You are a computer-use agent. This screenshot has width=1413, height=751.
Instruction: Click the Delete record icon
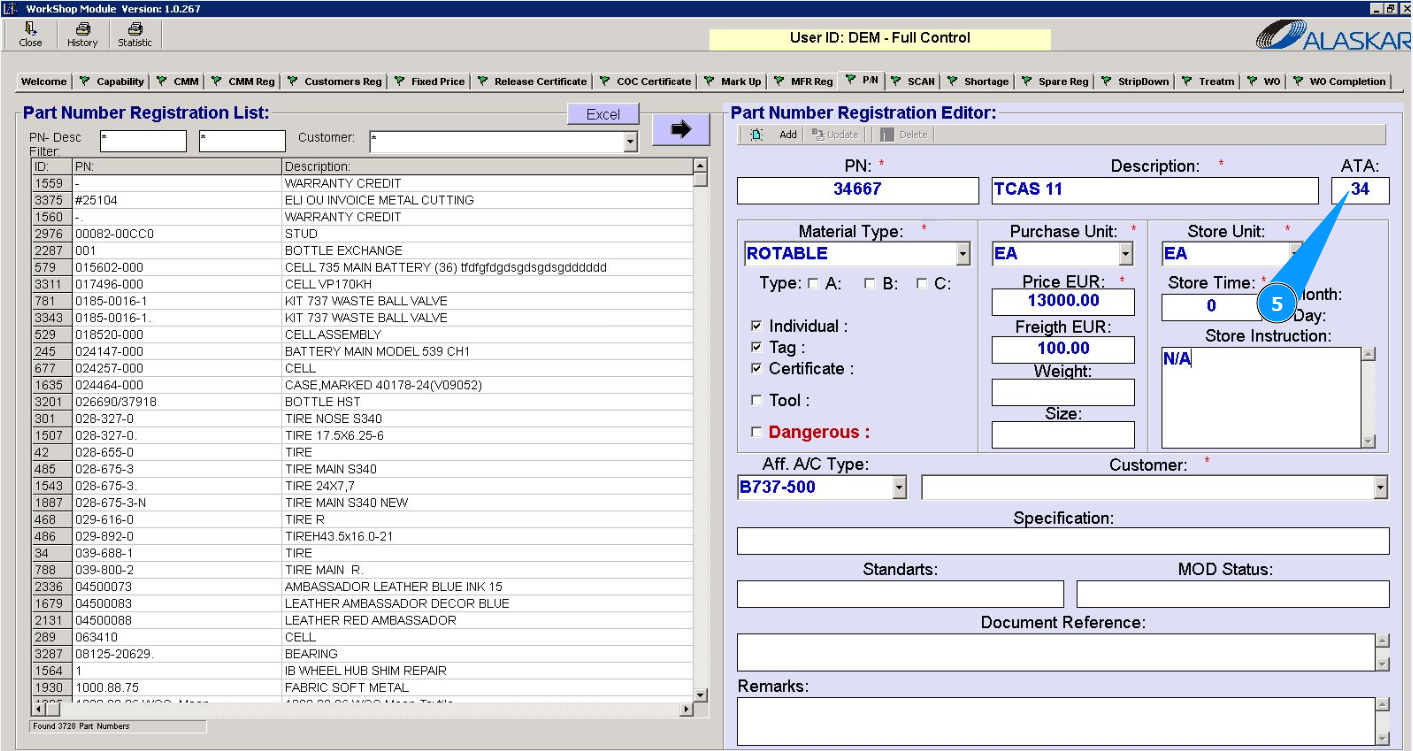click(887, 135)
